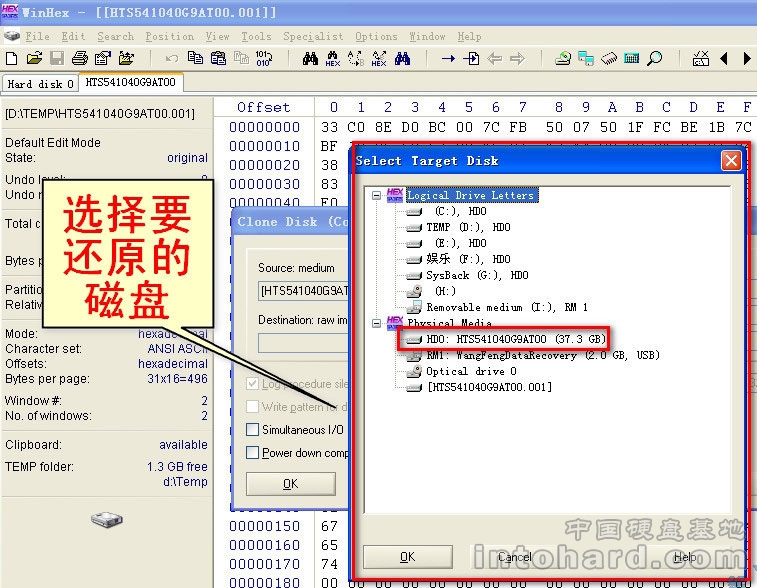Click the Go To Offset arrow icon
The image size is (757, 588).
[x=447, y=59]
